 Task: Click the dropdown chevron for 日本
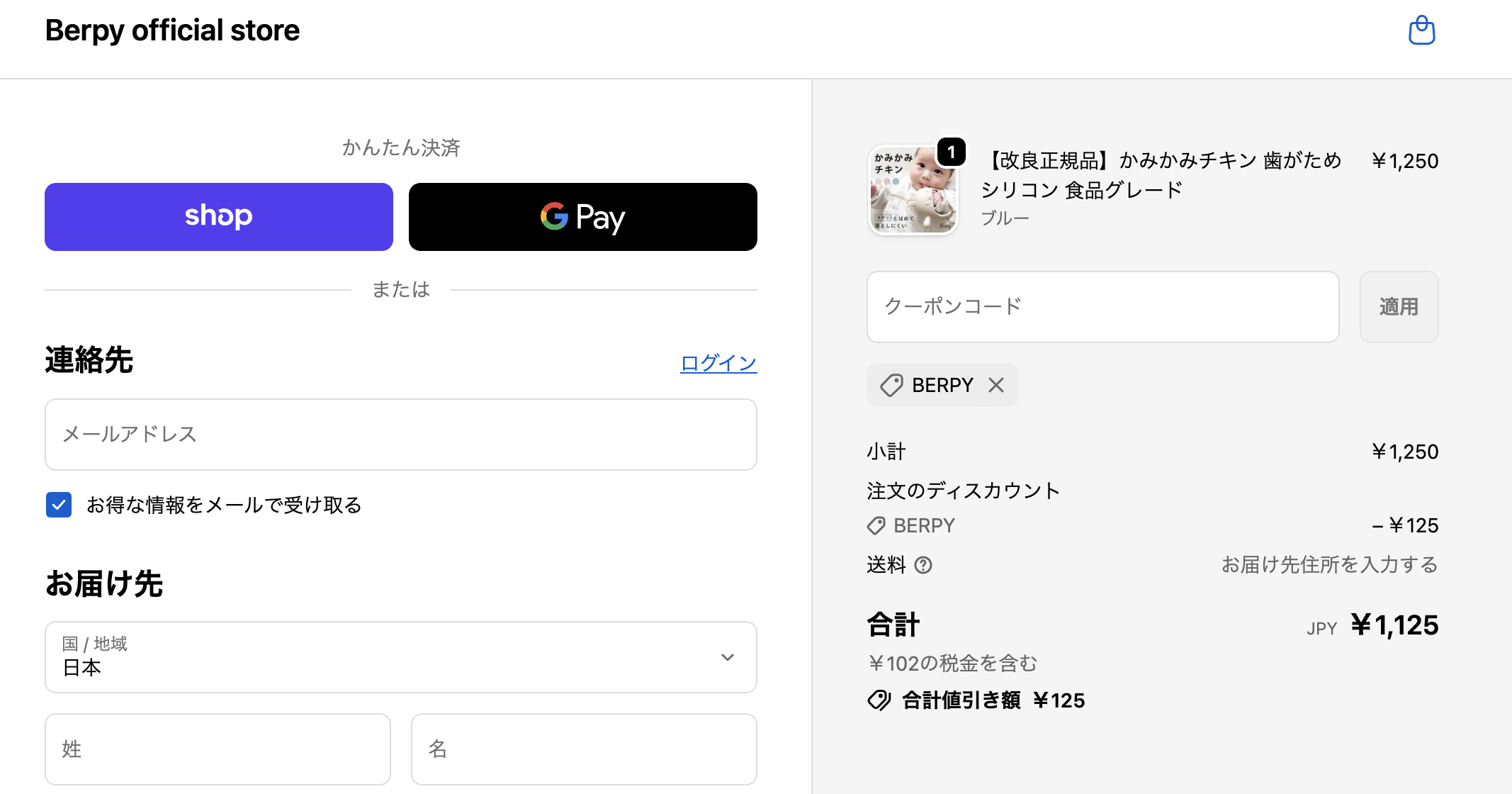727,657
